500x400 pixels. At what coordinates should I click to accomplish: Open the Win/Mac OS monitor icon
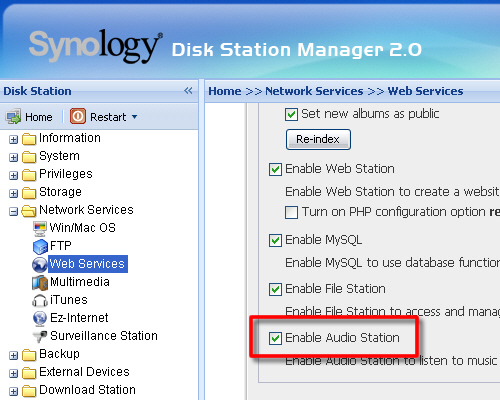coord(40,228)
